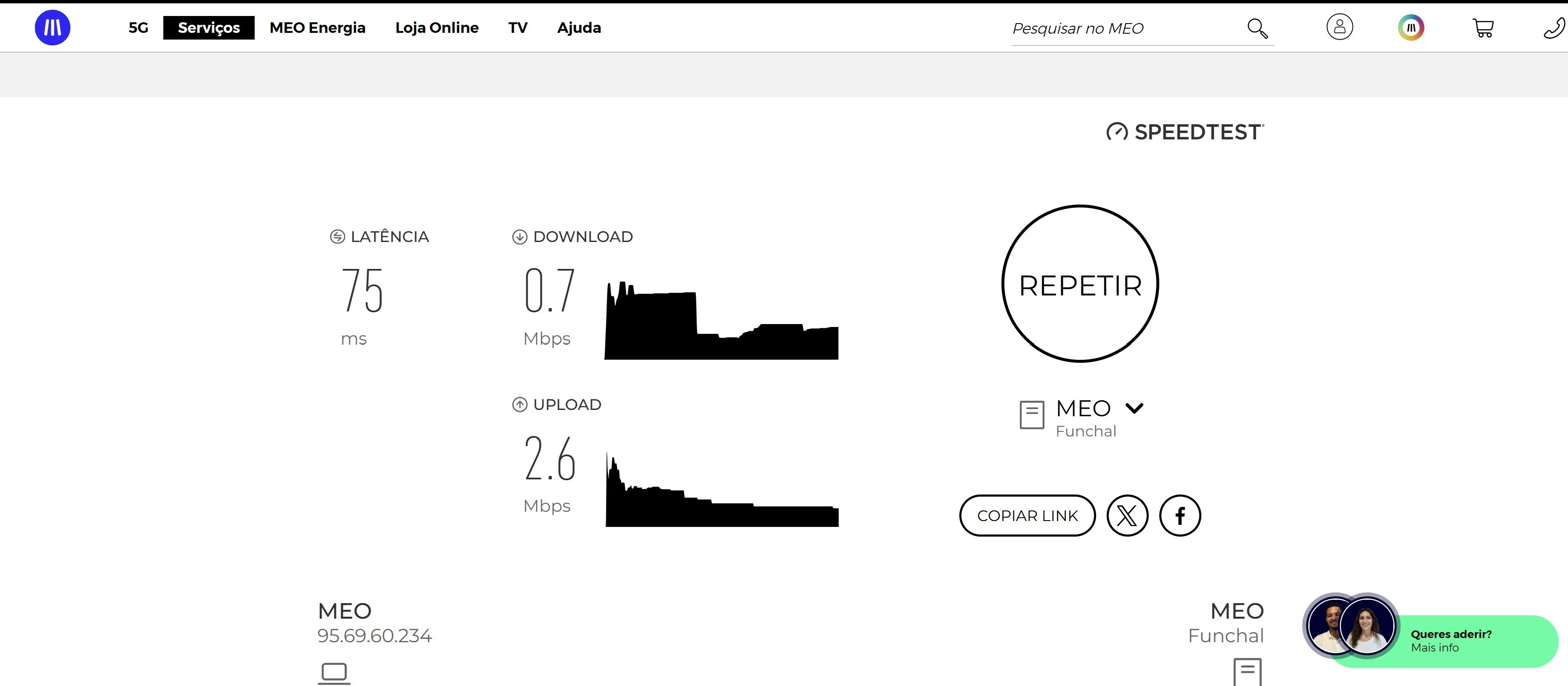This screenshot has width=1568, height=686.
Task: Open the Ajuda menu
Action: pos(578,28)
